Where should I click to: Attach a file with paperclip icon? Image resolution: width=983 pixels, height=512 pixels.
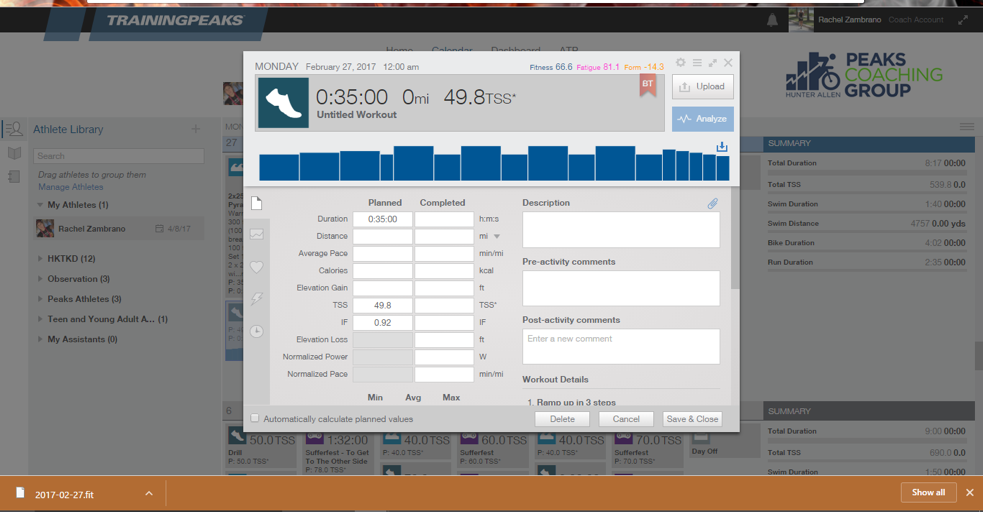713,203
